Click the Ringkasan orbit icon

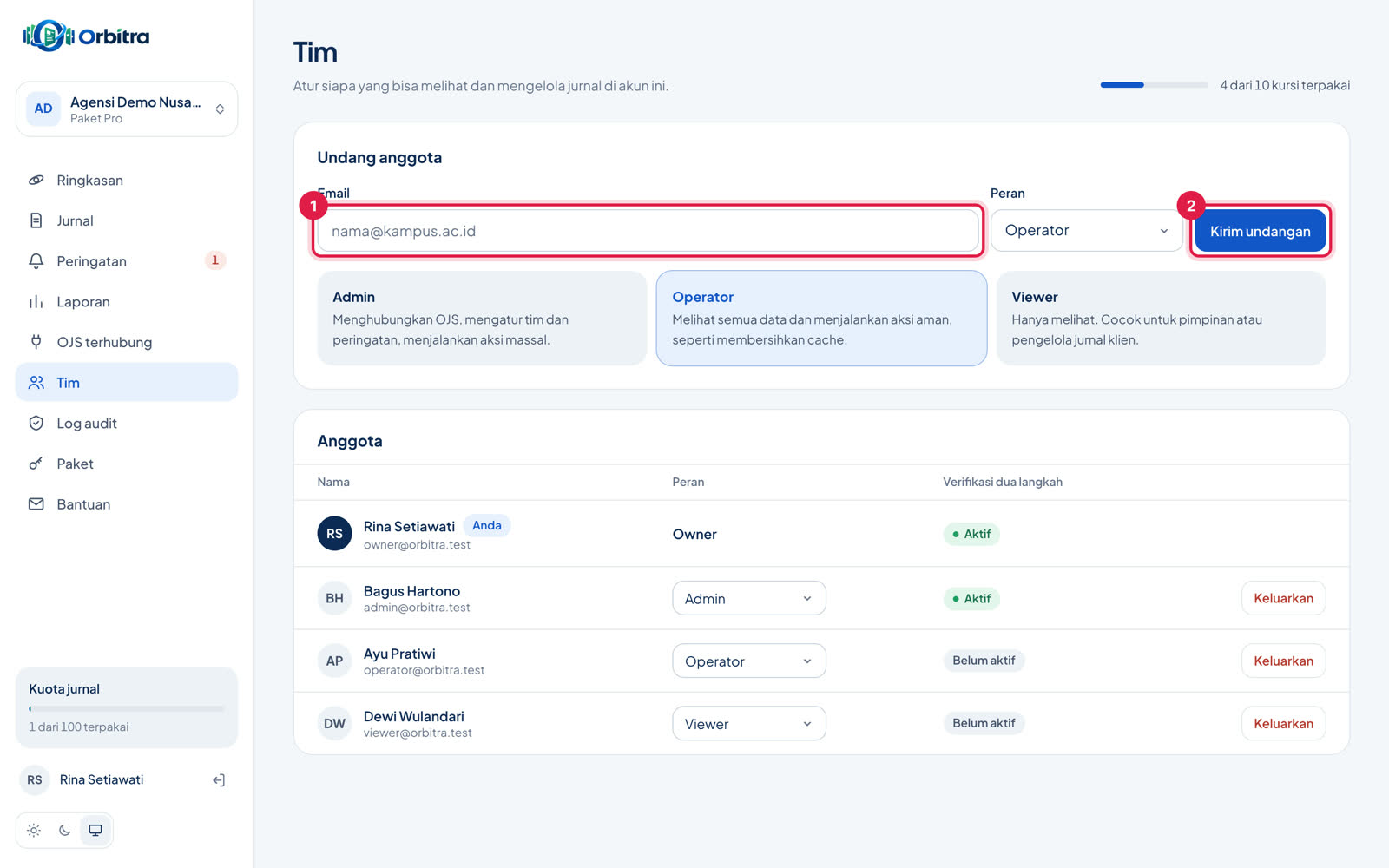coord(36,181)
